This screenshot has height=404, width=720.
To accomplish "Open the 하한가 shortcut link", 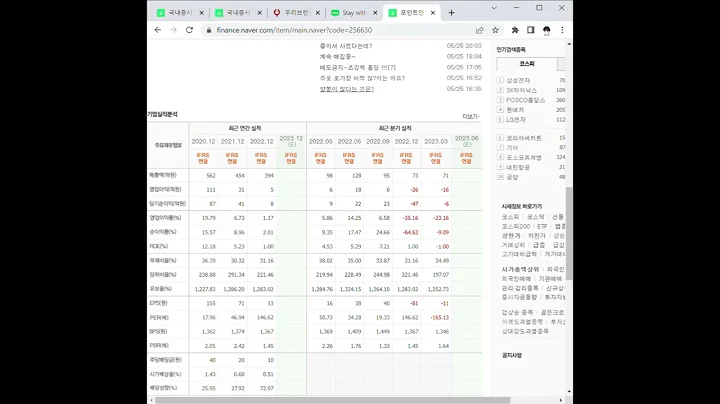I will point(536,236).
